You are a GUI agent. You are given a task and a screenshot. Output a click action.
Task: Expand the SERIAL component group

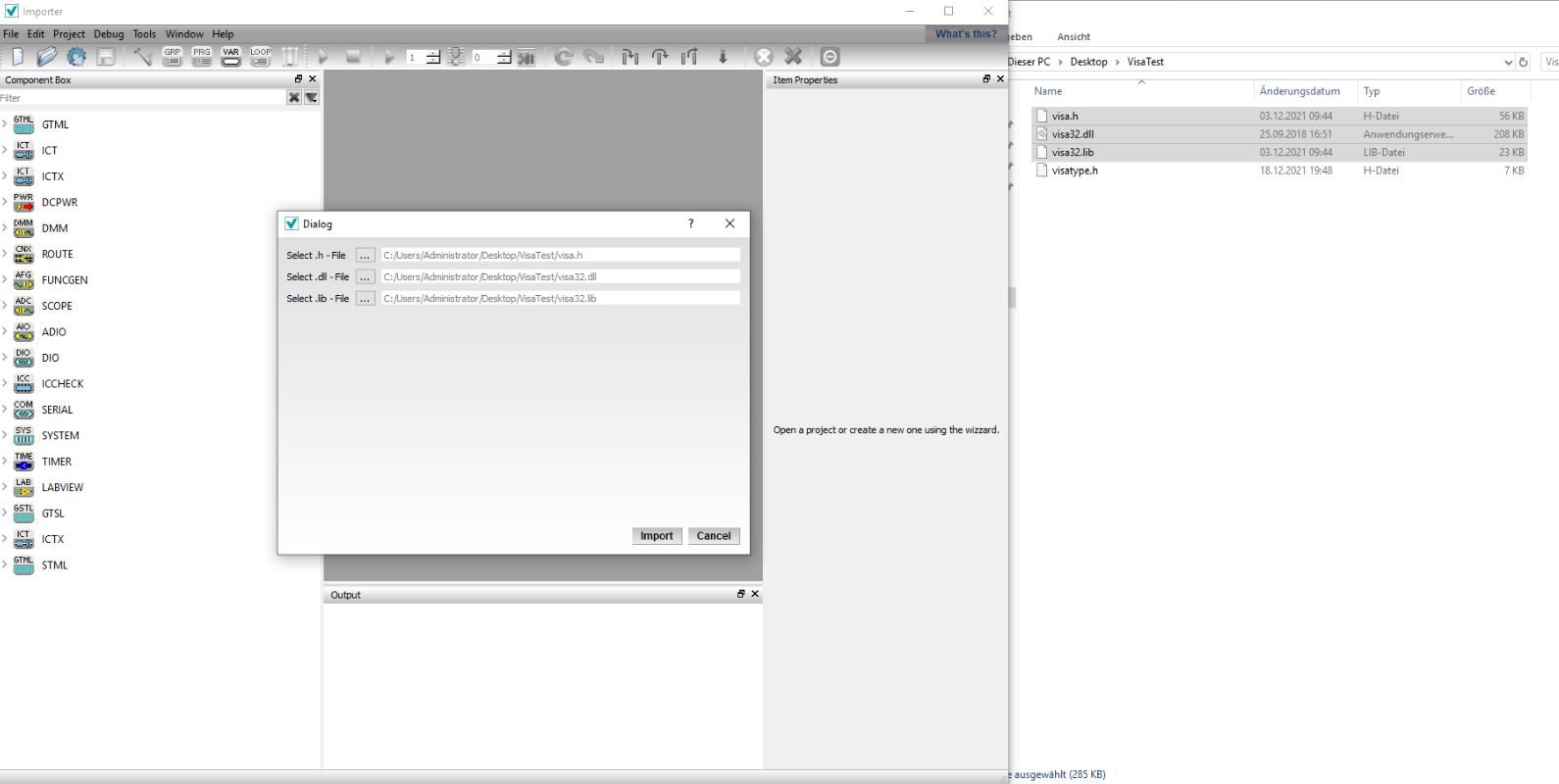(5, 410)
